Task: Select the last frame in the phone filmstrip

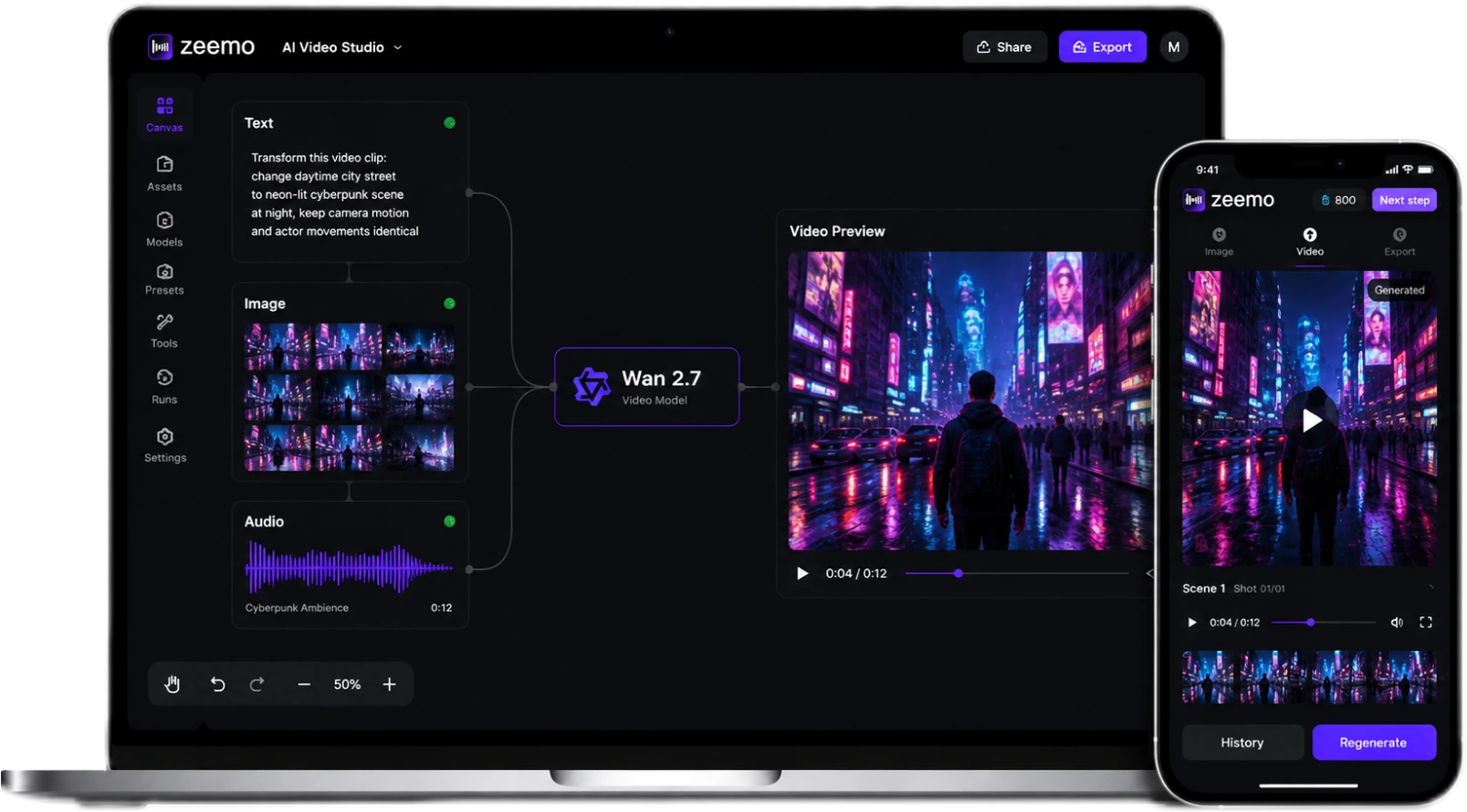Action: pyautogui.click(x=1406, y=677)
